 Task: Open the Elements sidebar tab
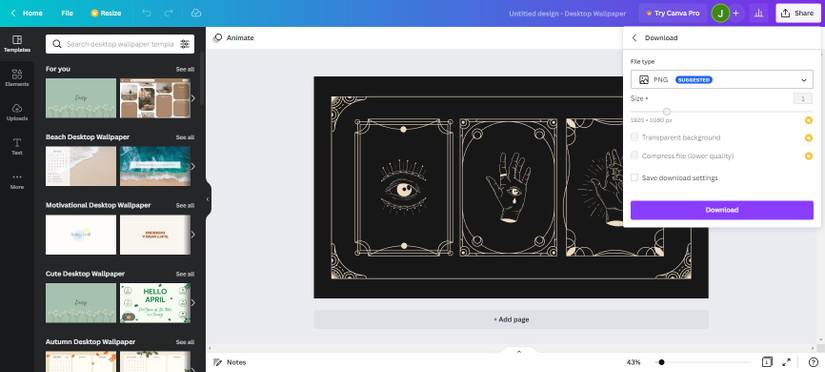tap(17, 77)
